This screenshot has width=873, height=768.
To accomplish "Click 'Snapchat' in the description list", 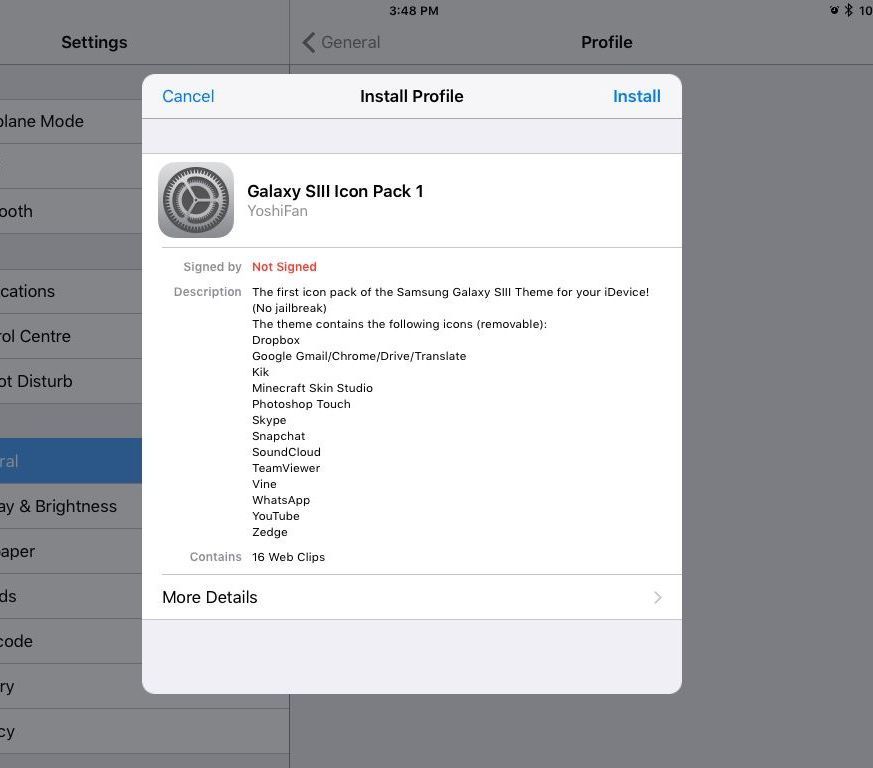I will pos(278,436).
